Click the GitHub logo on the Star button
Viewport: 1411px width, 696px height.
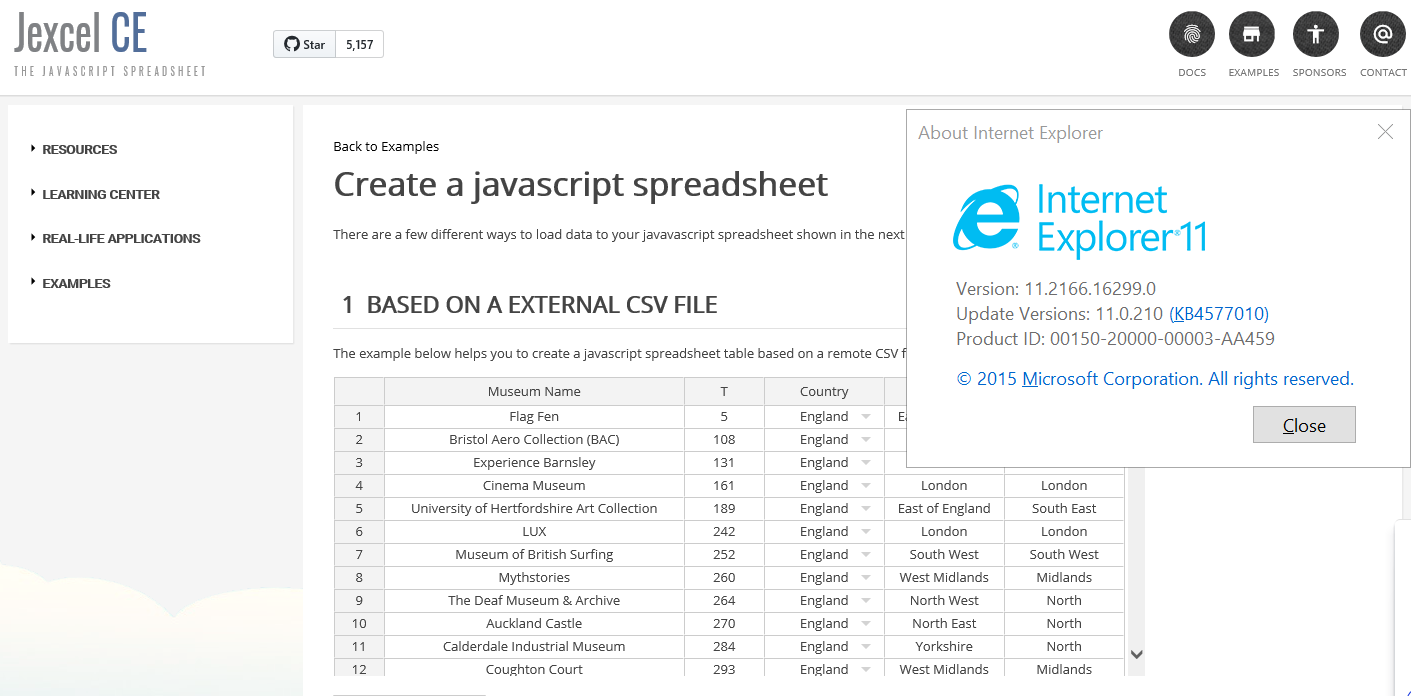point(290,43)
